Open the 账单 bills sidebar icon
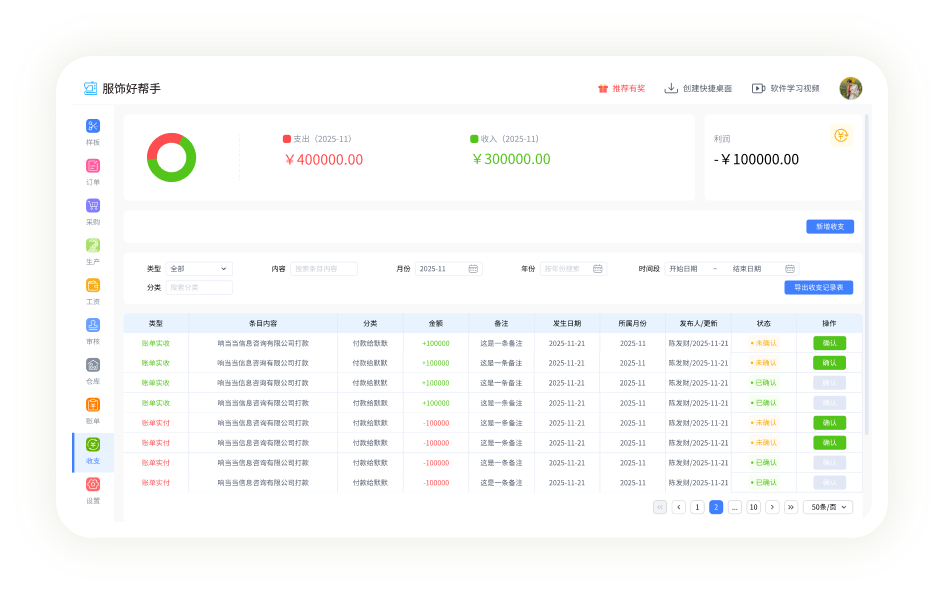 point(93,405)
